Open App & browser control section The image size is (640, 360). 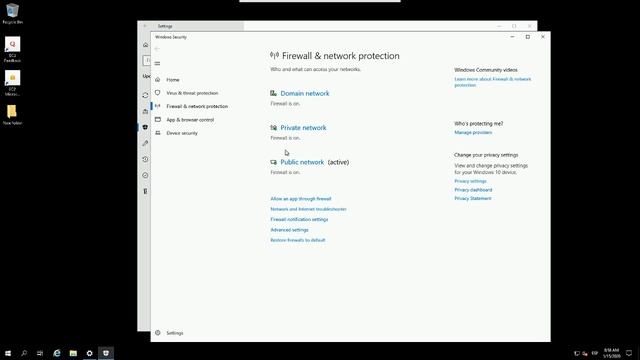tap(190, 120)
